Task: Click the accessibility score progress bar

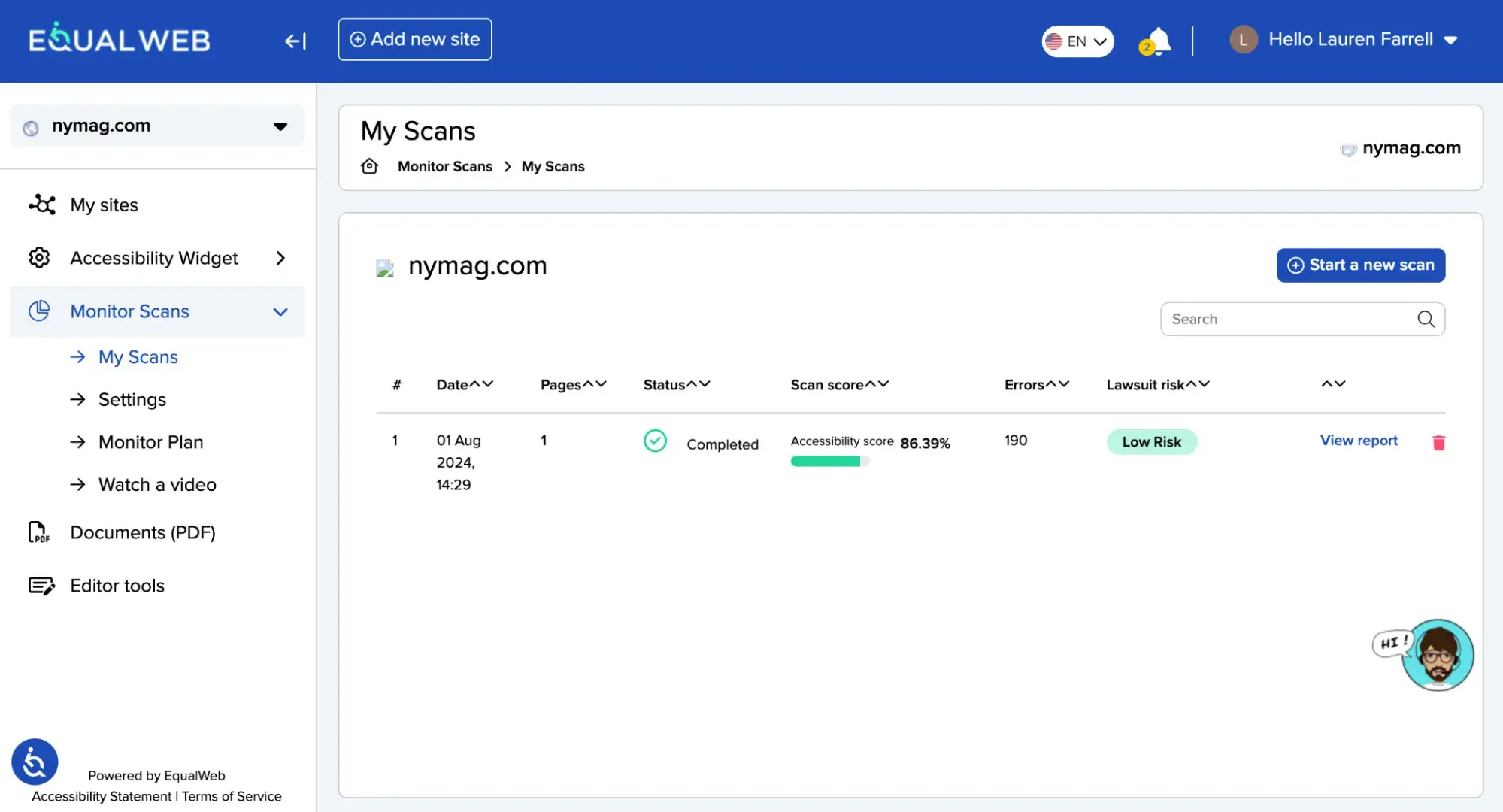Action: pyautogui.click(x=830, y=462)
